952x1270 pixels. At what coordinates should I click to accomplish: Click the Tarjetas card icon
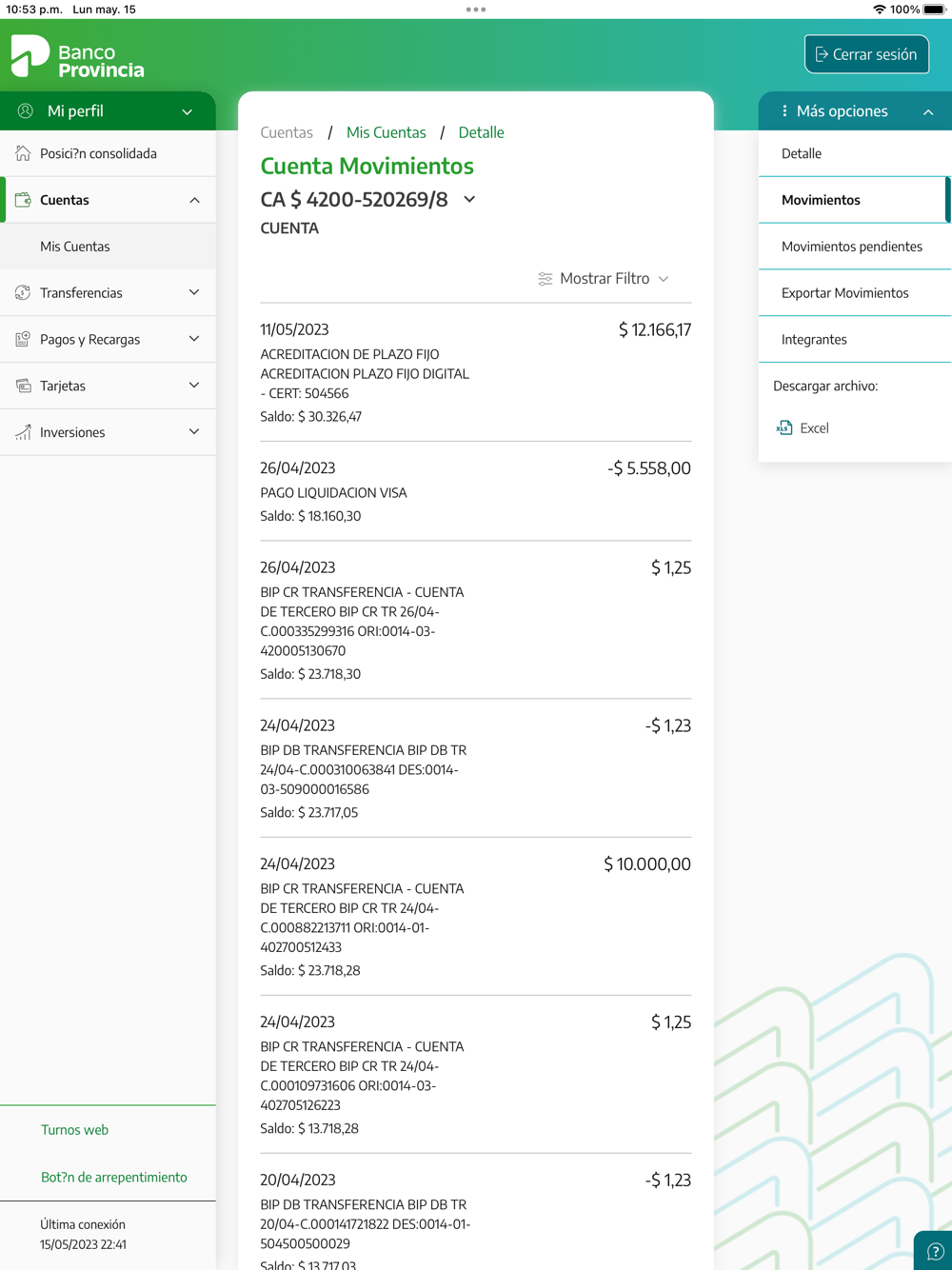pos(23,386)
